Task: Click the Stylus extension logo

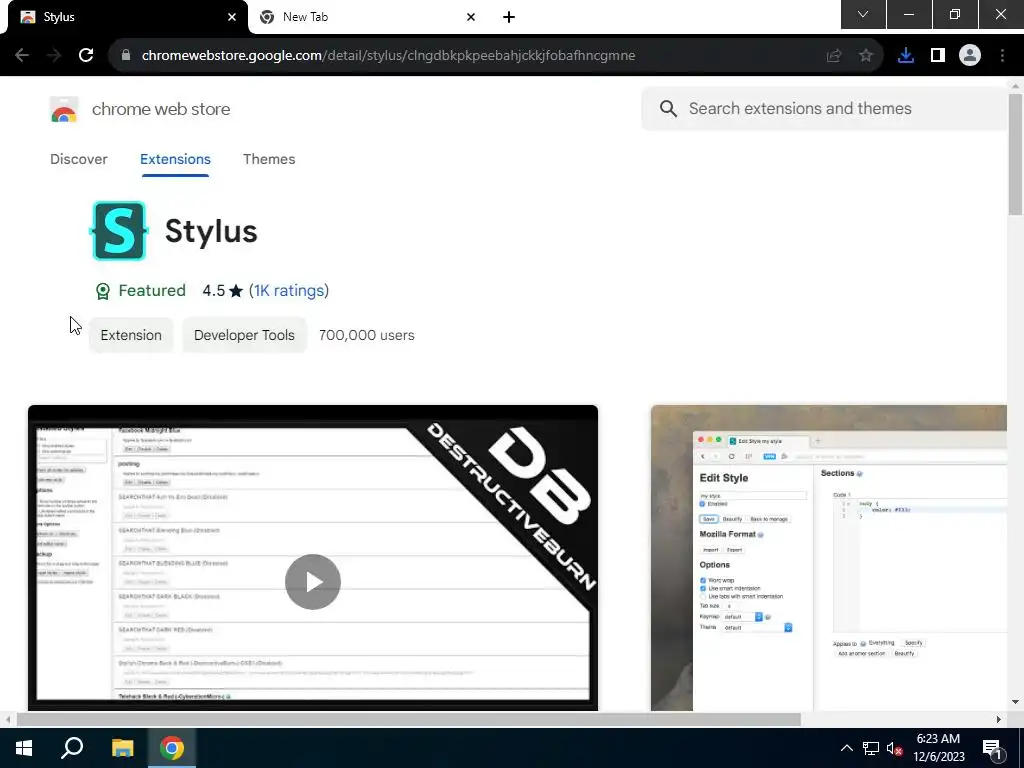Action: point(119,231)
